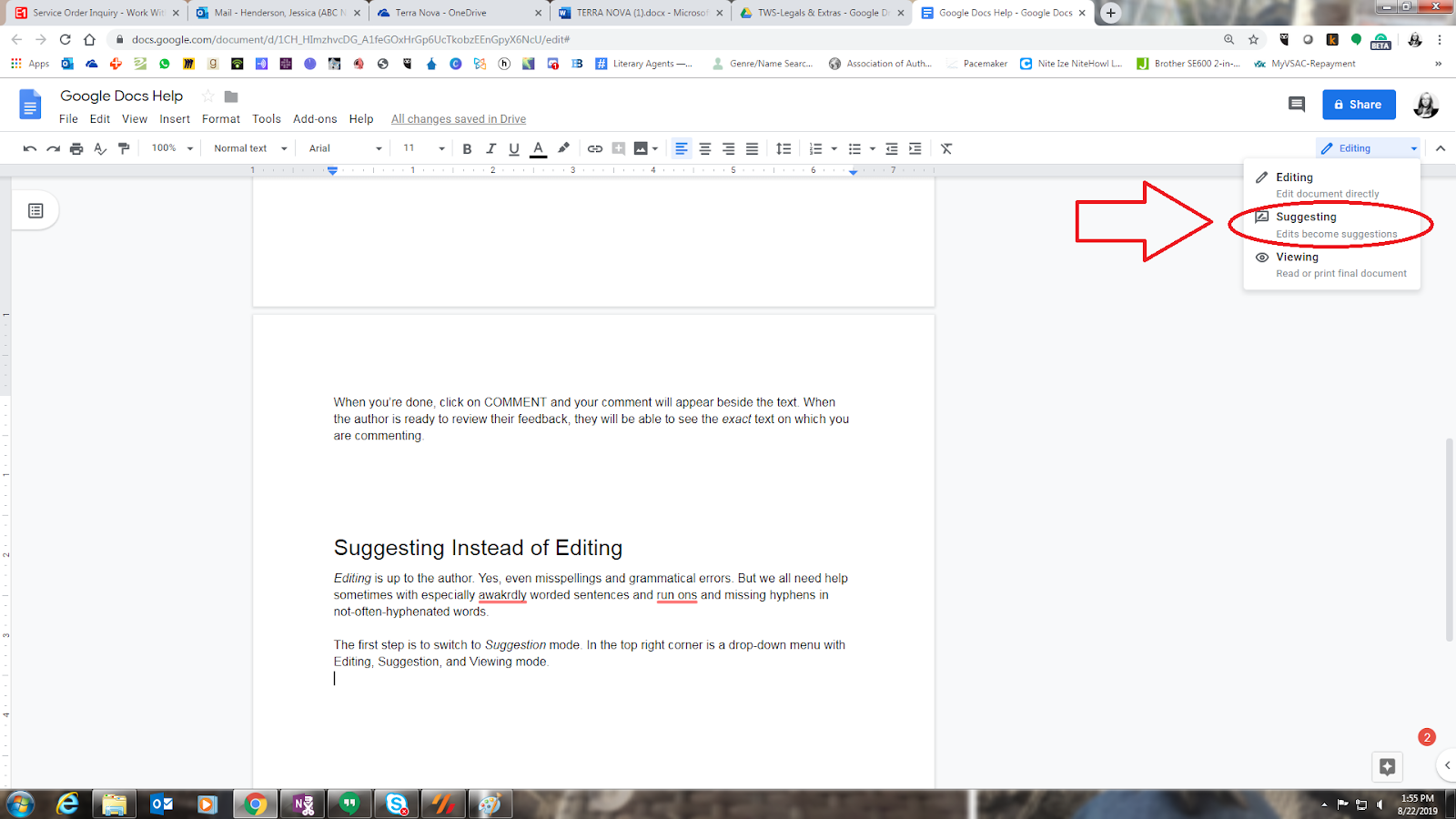1456x819 pixels.
Task: Open the Google account avatar
Action: [x=1425, y=105]
